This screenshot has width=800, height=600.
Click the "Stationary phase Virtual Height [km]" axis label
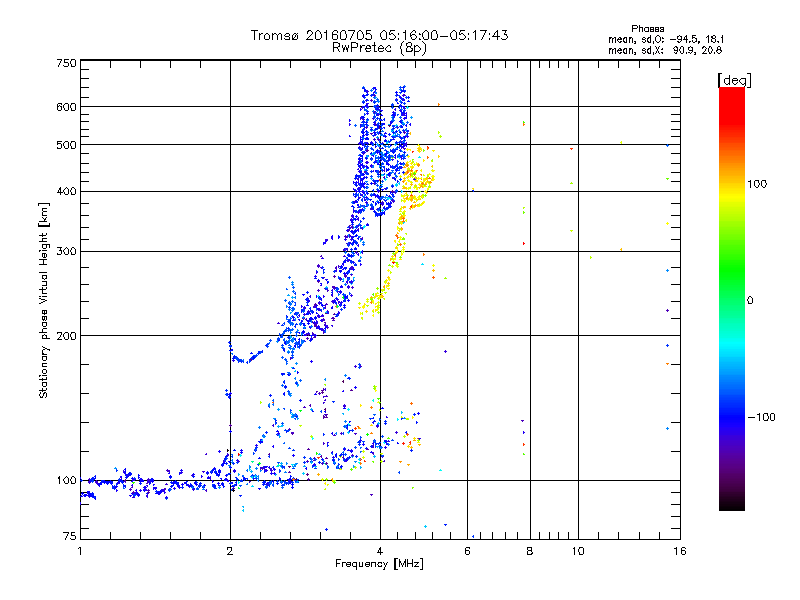pos(44,301)
